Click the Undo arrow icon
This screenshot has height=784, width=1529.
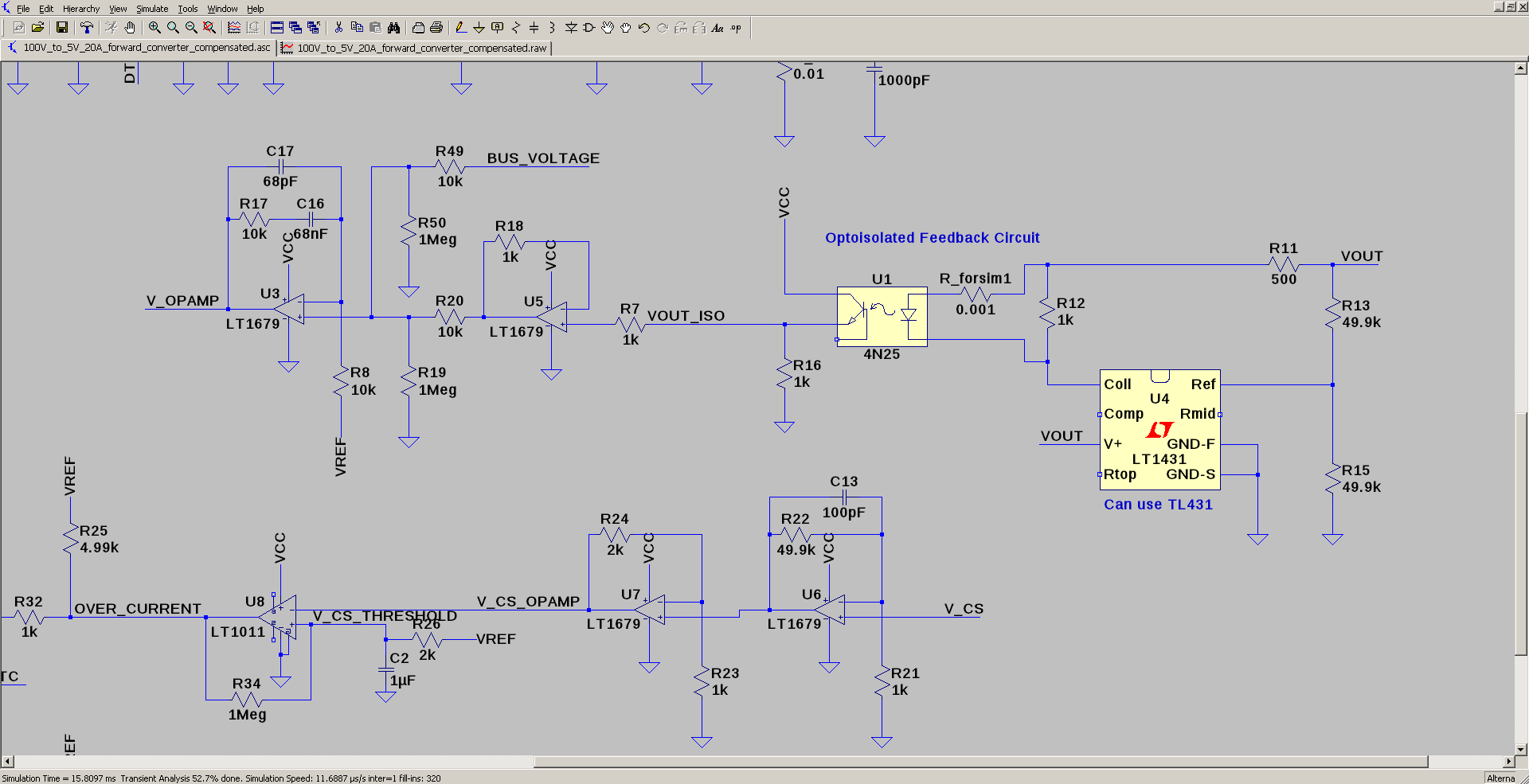[644, 28]
